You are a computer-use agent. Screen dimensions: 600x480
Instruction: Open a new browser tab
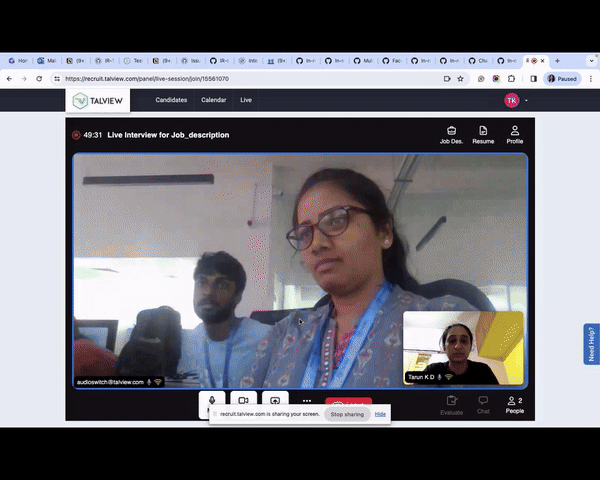point(557,61)
